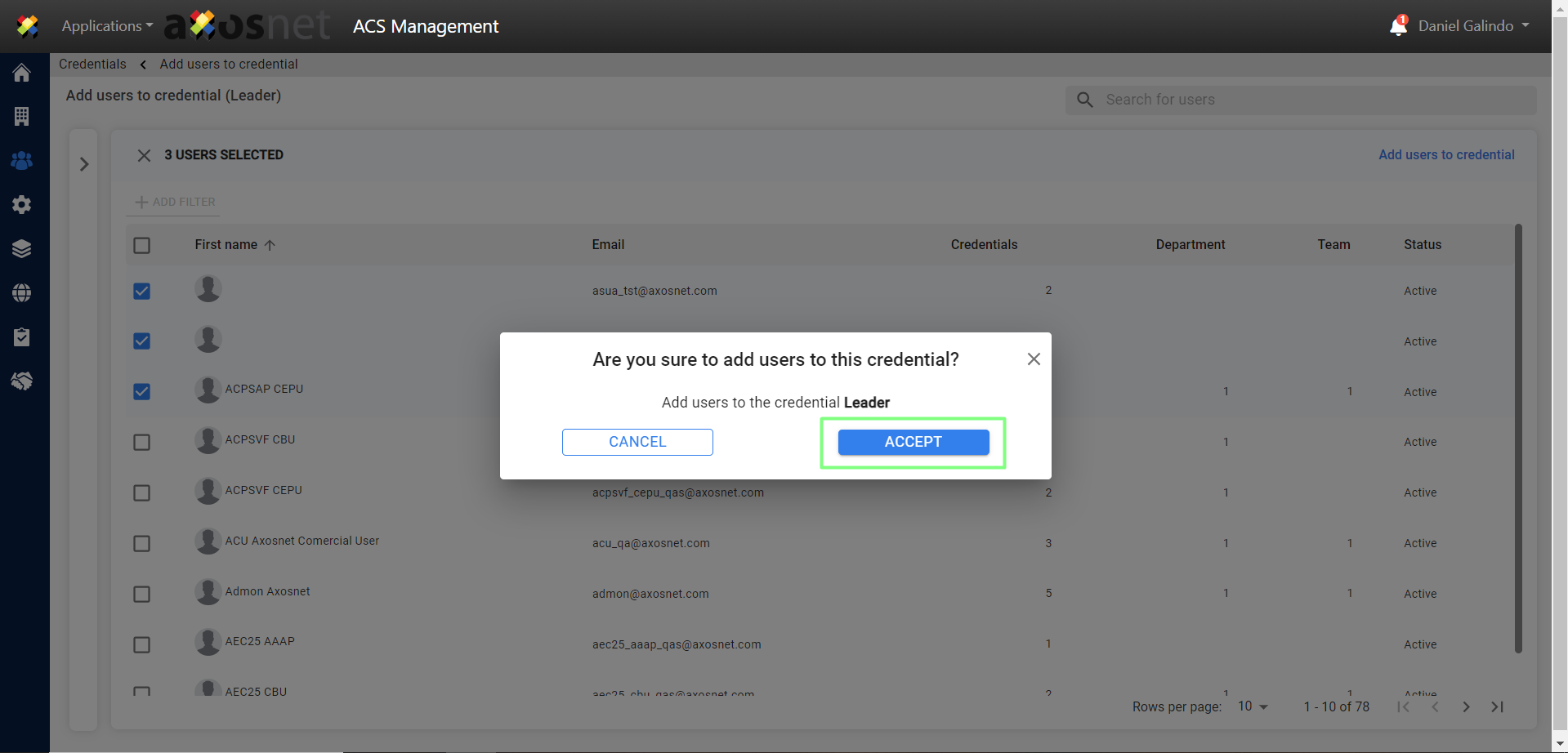Click the clipboard checklist sidebar icon
Viewport: 1568px width, 753px height.
[22, 337]
